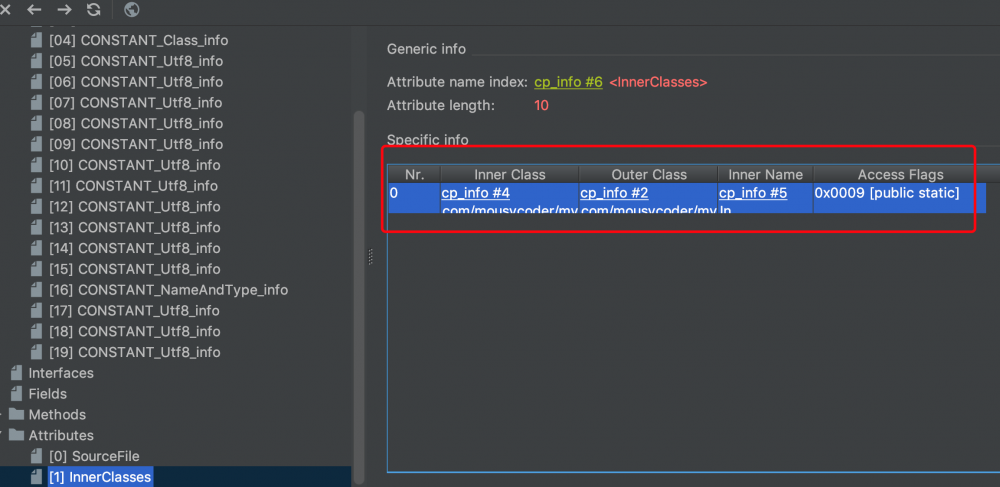Click the close X toolbar icon

pyautogui.click(x=5, y=10)
